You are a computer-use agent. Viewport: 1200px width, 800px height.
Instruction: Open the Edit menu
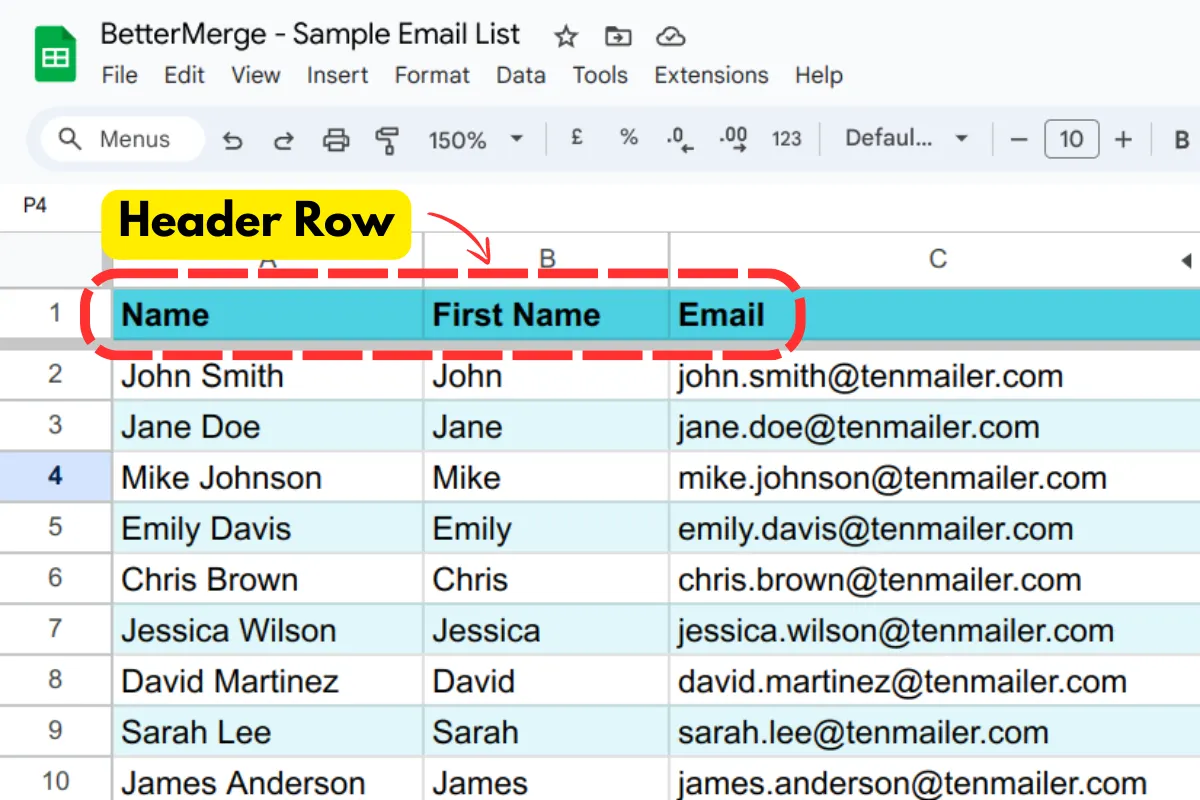(x=184, y=75)
